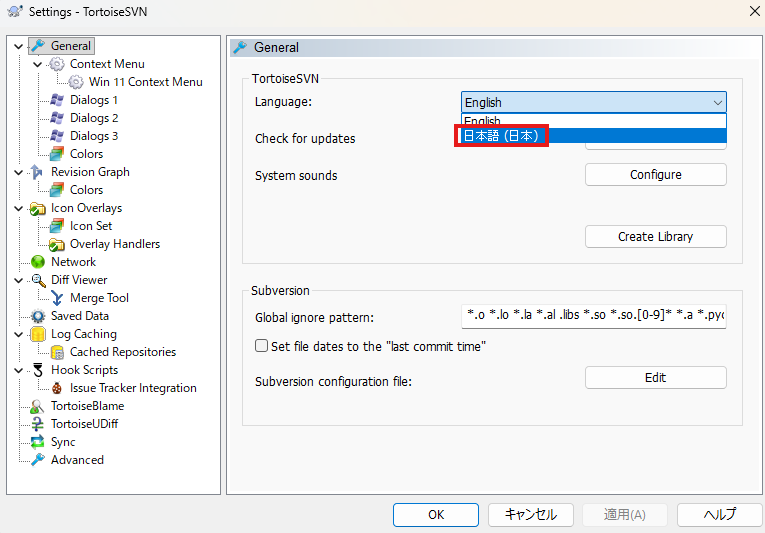Open the TortoiseBlame settings page label
Viewport: 765px width, 533px height.
(x=87, y=406)
